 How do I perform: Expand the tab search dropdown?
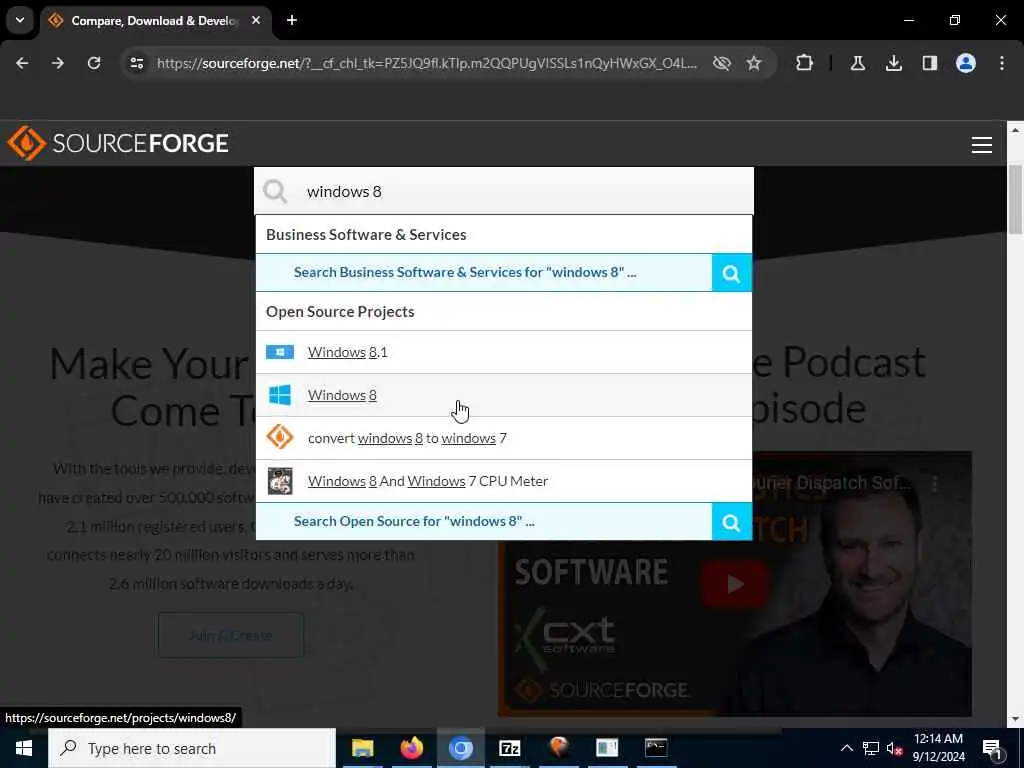click(x=20, y=20)
